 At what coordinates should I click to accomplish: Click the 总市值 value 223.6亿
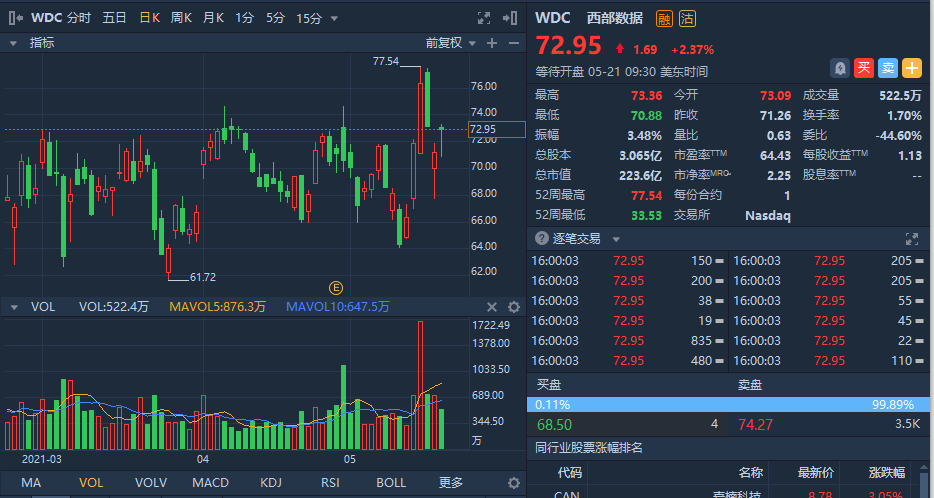(640, 175)
